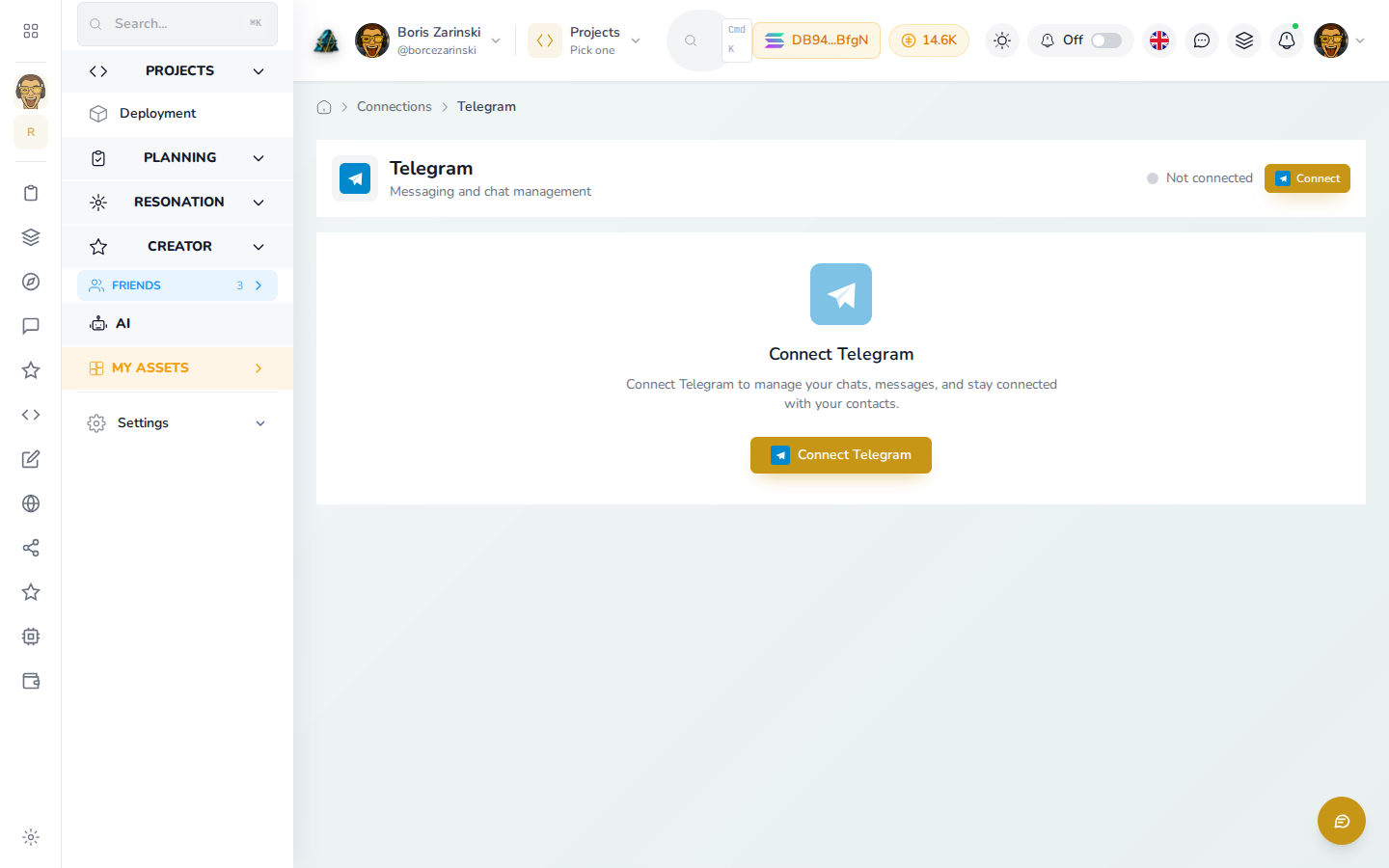Open MY ASSETS section
Screen dimensions: 1389x868
tap(177, 368)
